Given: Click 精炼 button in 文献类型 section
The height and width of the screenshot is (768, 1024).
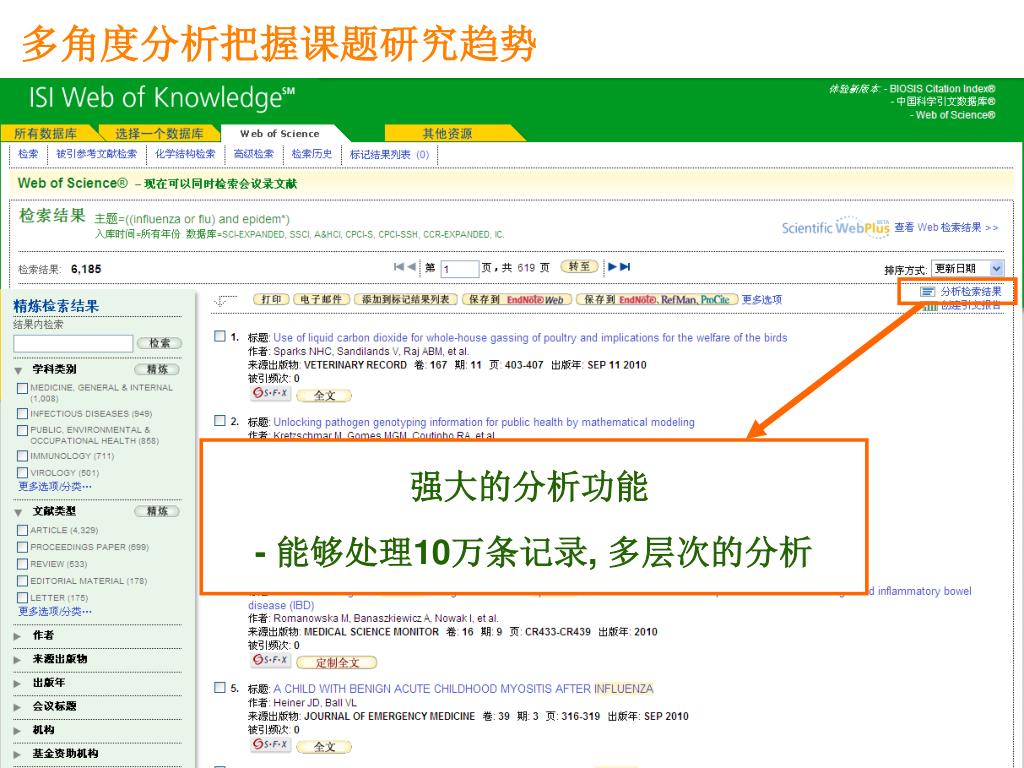Looking at the screenshot, I should point(157,511).
